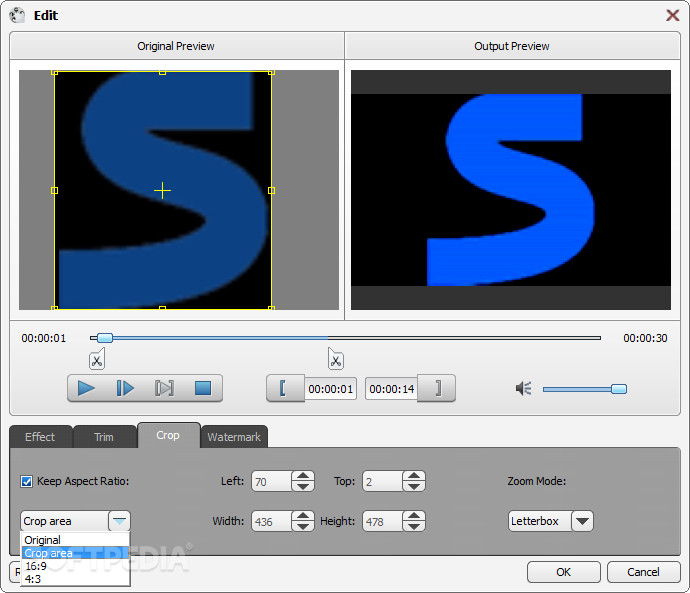Stop playback with the square Stop button
Image resolution: width=690 pixels, height=593 pixels.
click(203, 388)
